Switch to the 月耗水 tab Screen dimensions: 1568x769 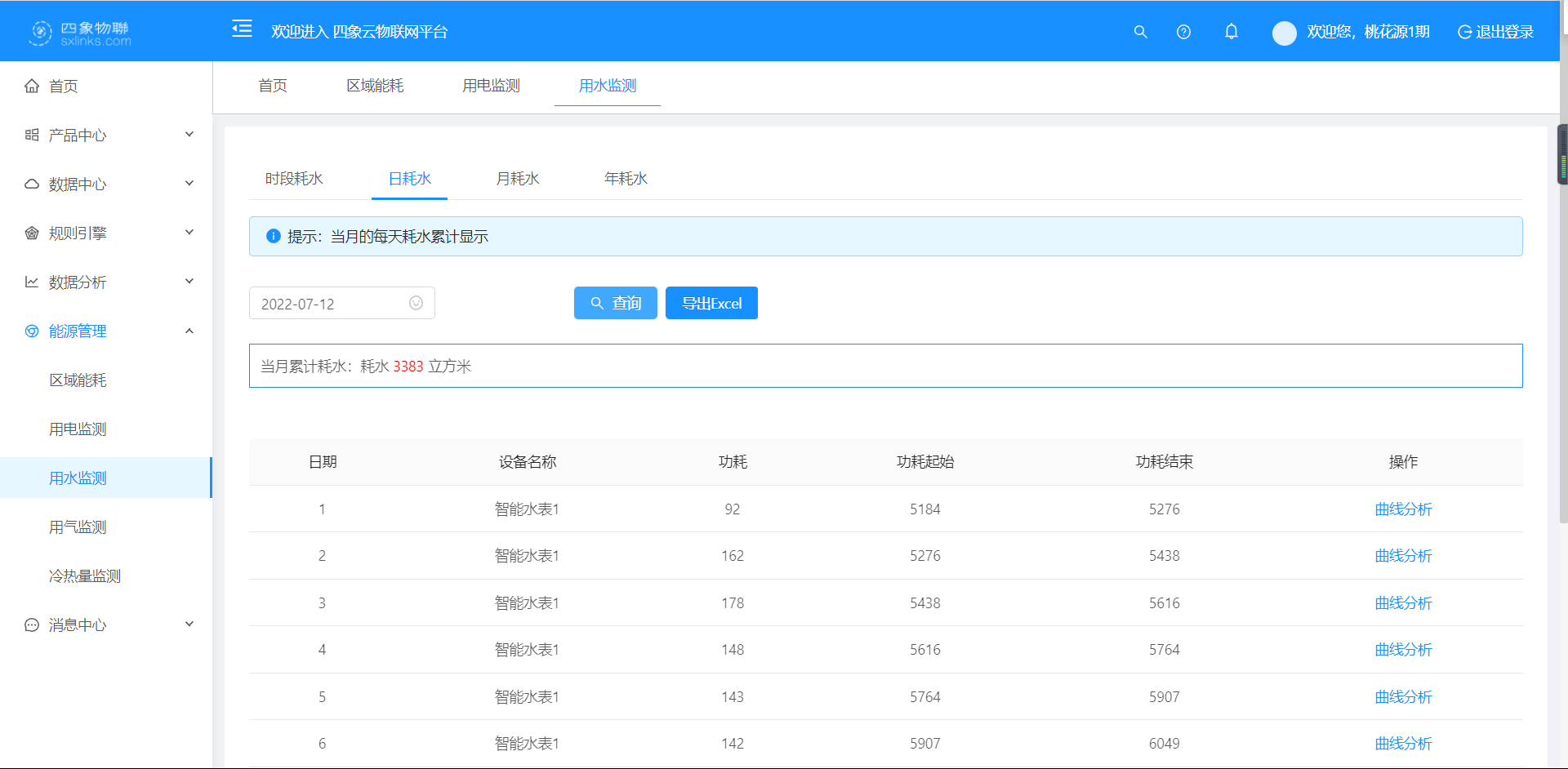[517, 179]
